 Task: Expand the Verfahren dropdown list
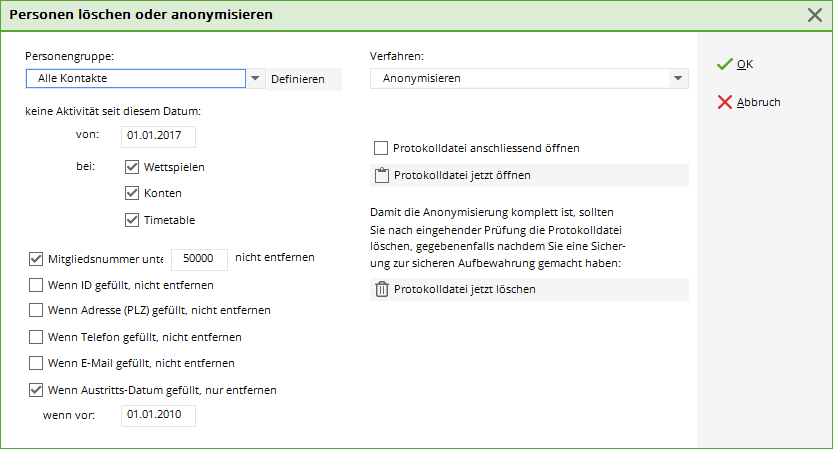[679, 79]
